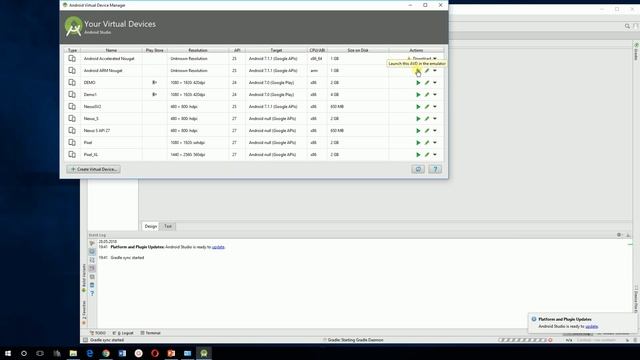The height and width of the screenshot is (360, 640).
Task: Click the Gradle sync started status text
Action: pyautogui.click(x=107, y=340)
